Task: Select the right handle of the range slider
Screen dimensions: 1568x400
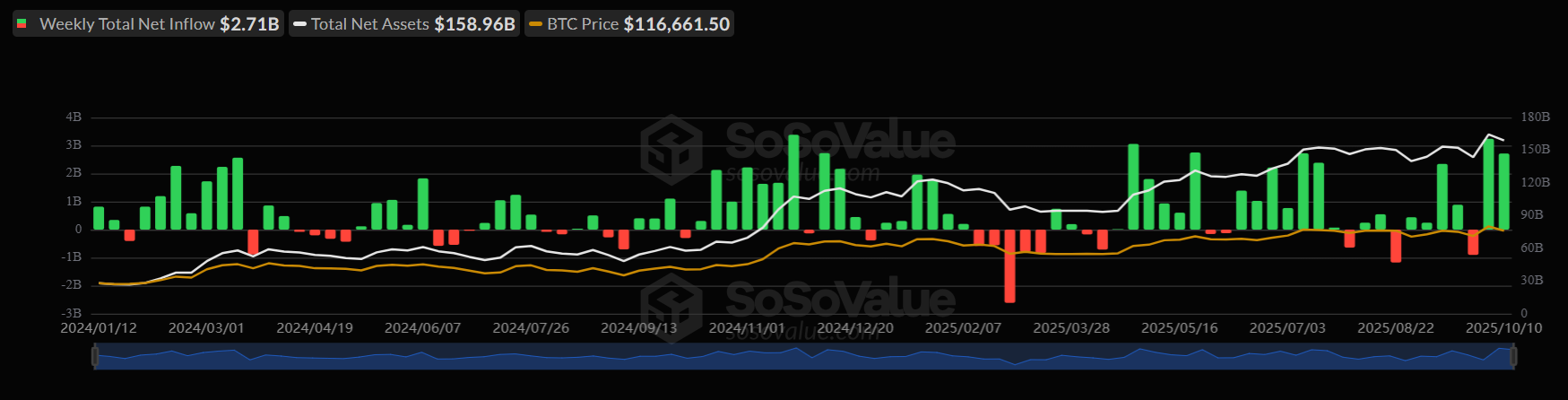Action: 1513,356
